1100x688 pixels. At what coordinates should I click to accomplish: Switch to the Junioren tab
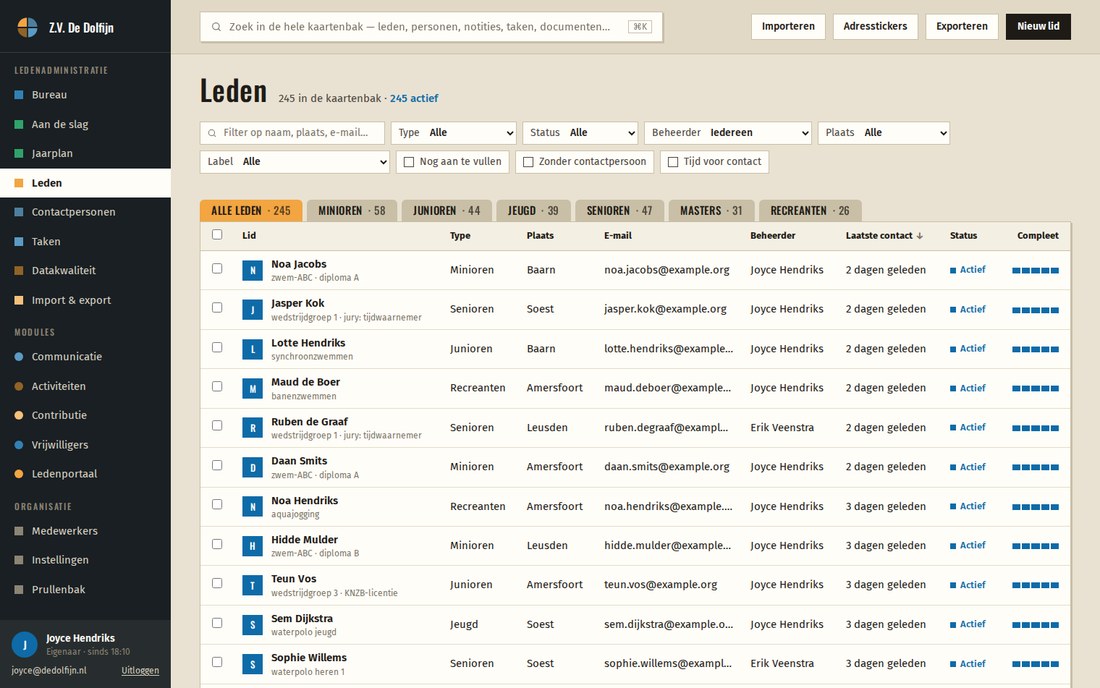pyautogui.click(x=446, y=210)
